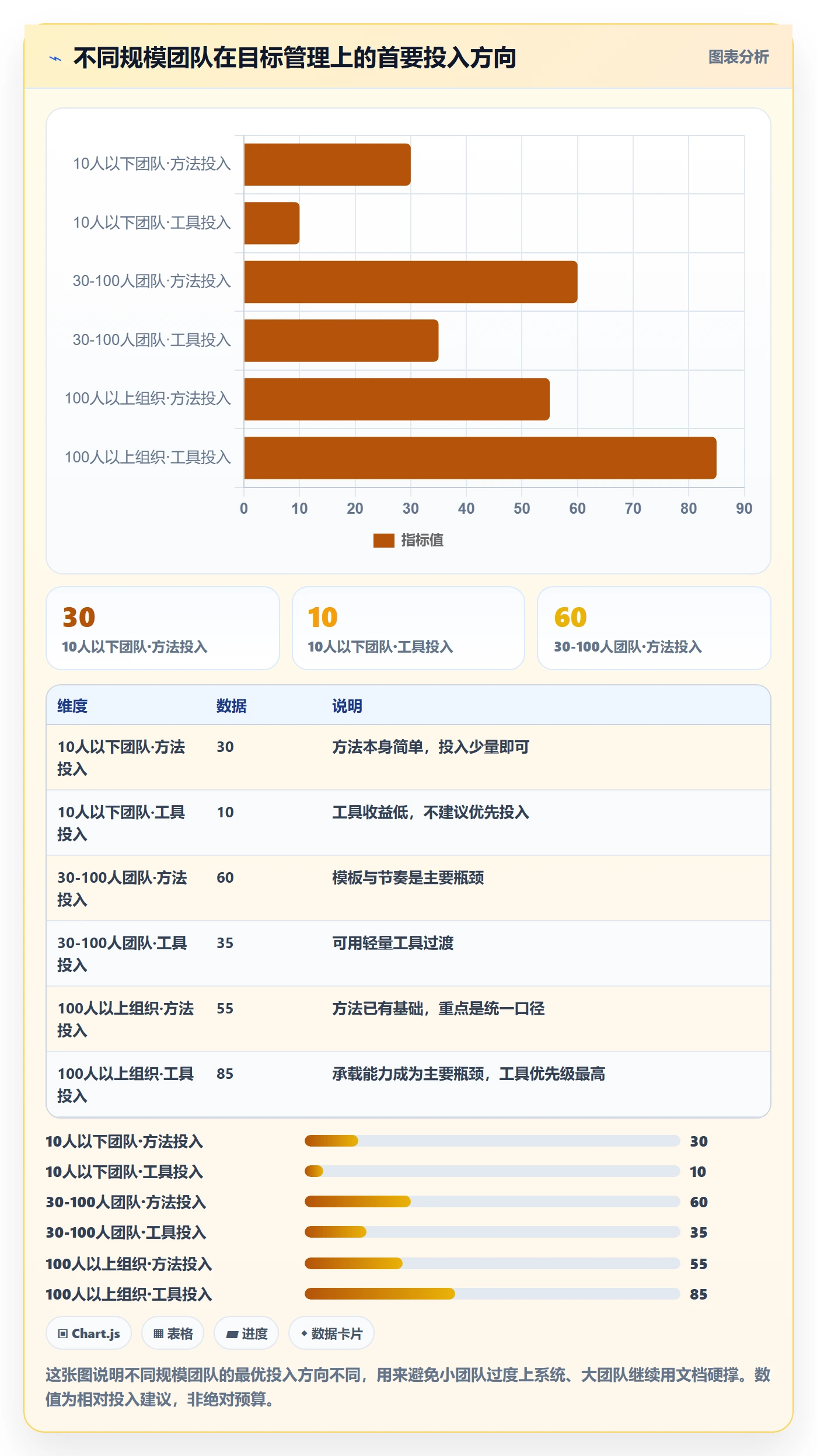Click the x-axis tick label 90
Image resolution: width=817 pixels, height=1456 pixels.
pyautogui.click(x=744, y=508)
